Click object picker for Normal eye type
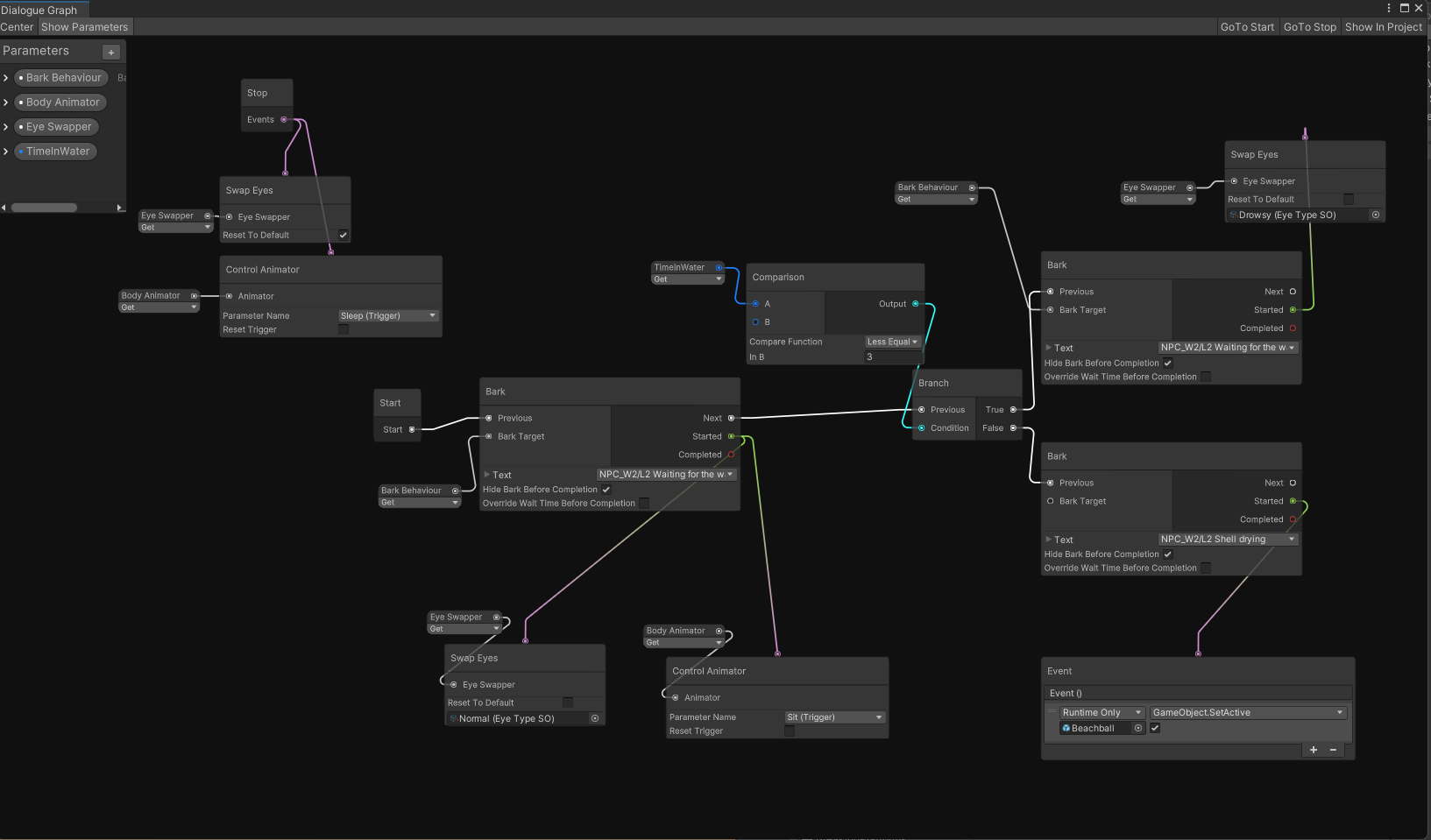The width and height of the screenshot is (1431, 840). (x=595, y=718)
